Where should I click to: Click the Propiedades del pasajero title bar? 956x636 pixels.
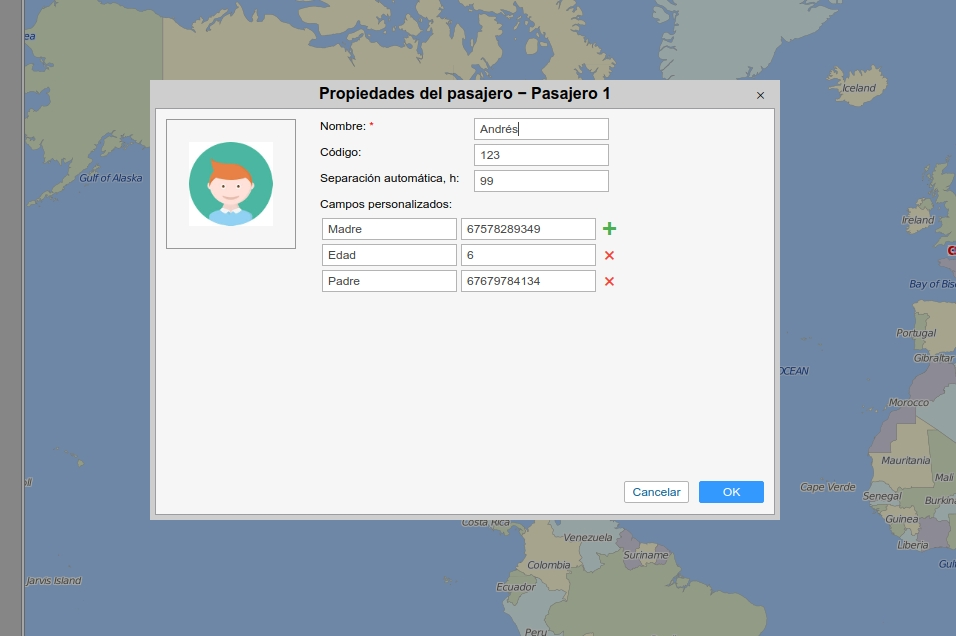(464, 94)
